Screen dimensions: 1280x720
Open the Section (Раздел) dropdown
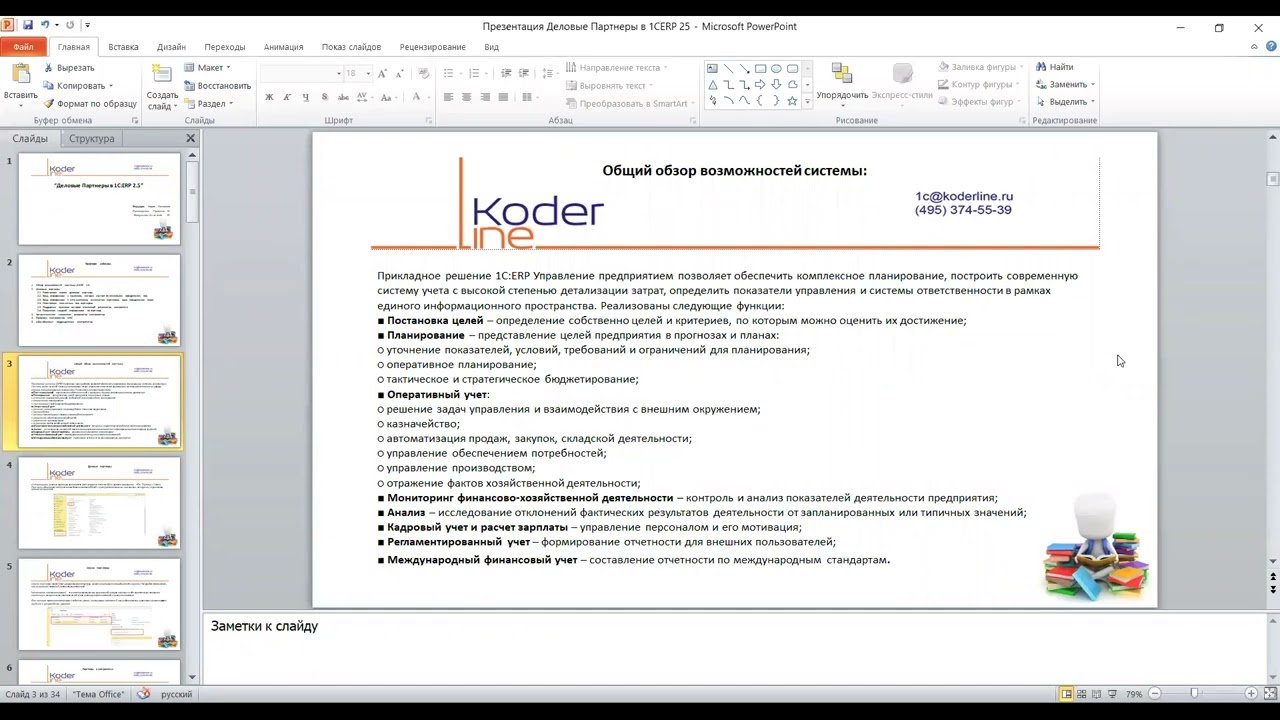coord(208,104)
